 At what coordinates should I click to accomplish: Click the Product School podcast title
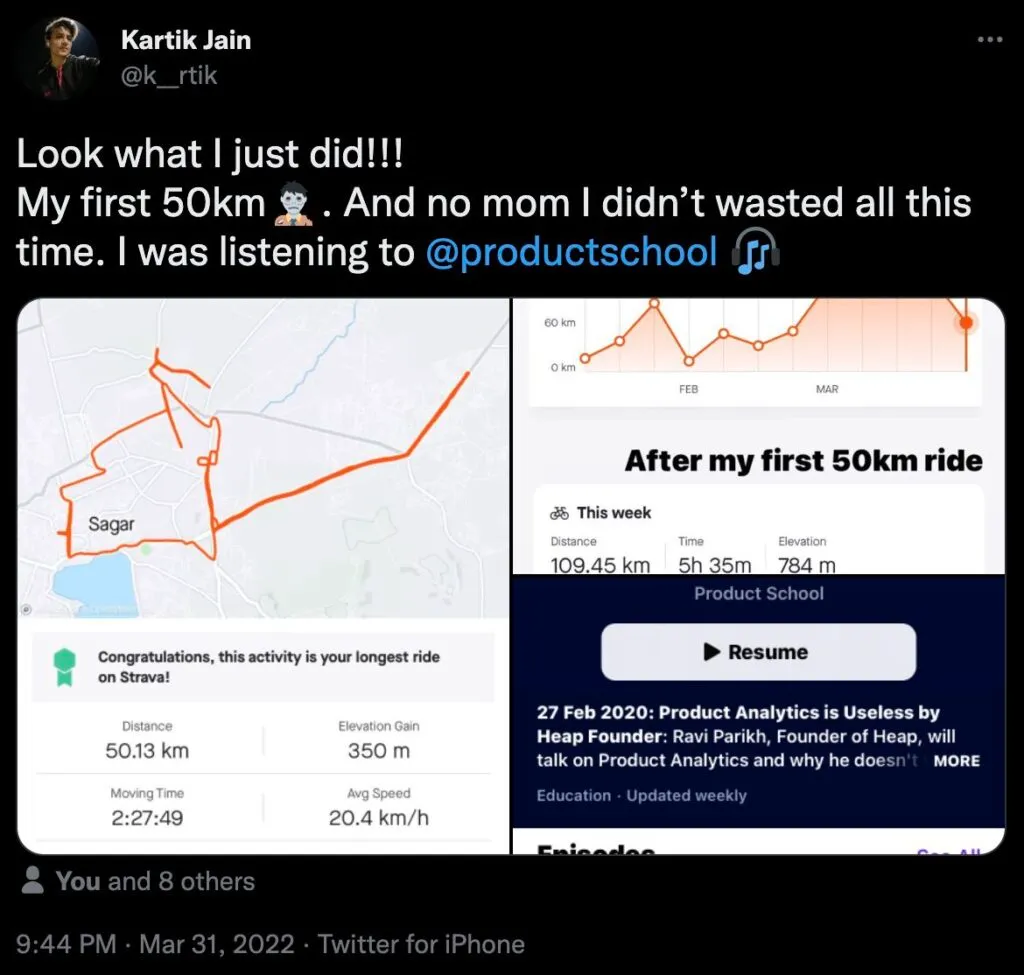coord(758,593)
